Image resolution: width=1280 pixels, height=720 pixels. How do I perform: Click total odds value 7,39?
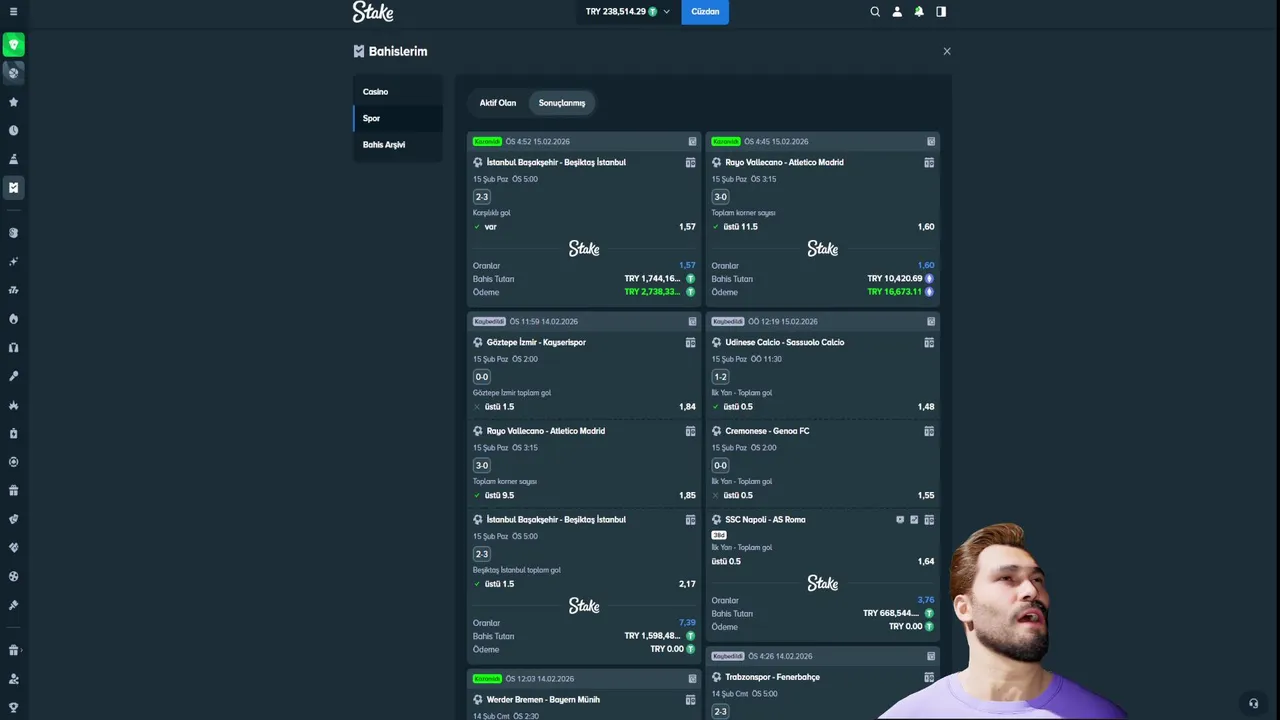[687, 623]
